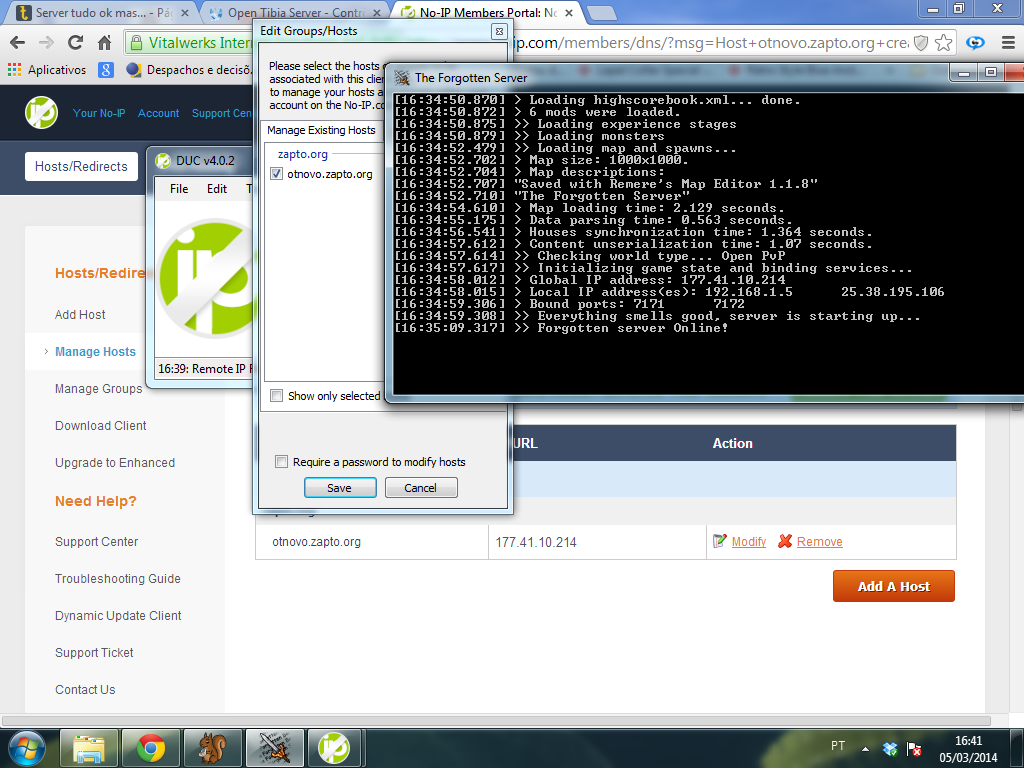Image resolution: width=1024 pixels, height=768 pixels.
Task: Switch to Open Tibia Server browser tab
Action: 292,12
